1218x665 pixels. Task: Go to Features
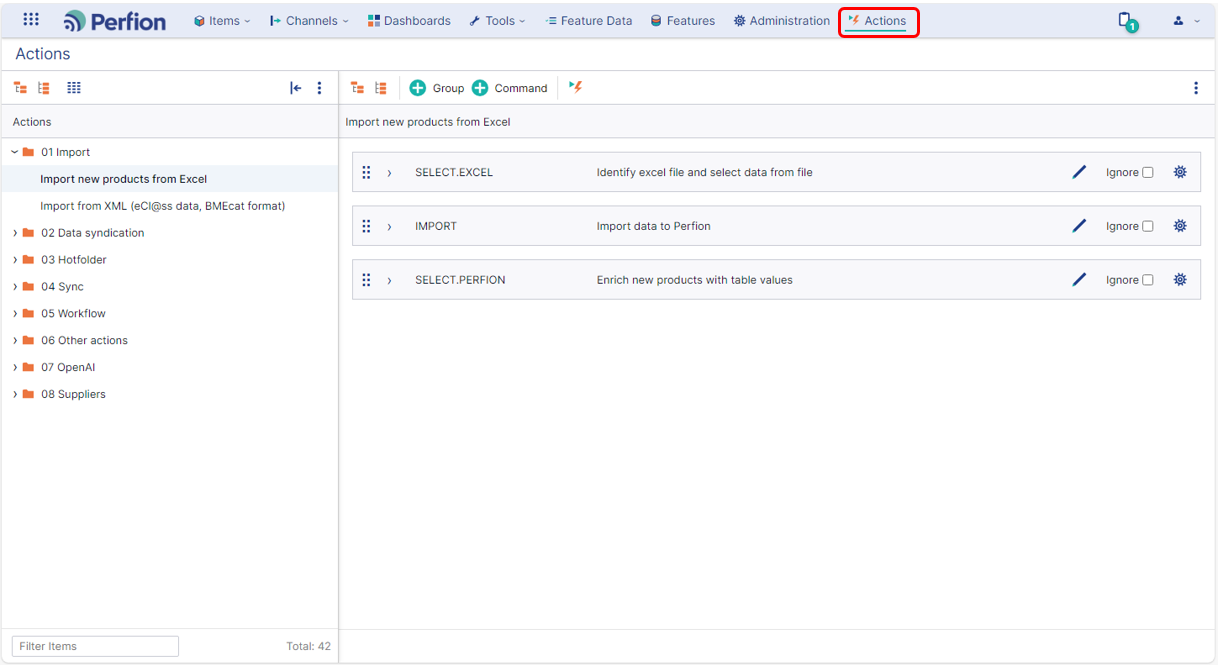pyautogui.click(x=683, y=20)
